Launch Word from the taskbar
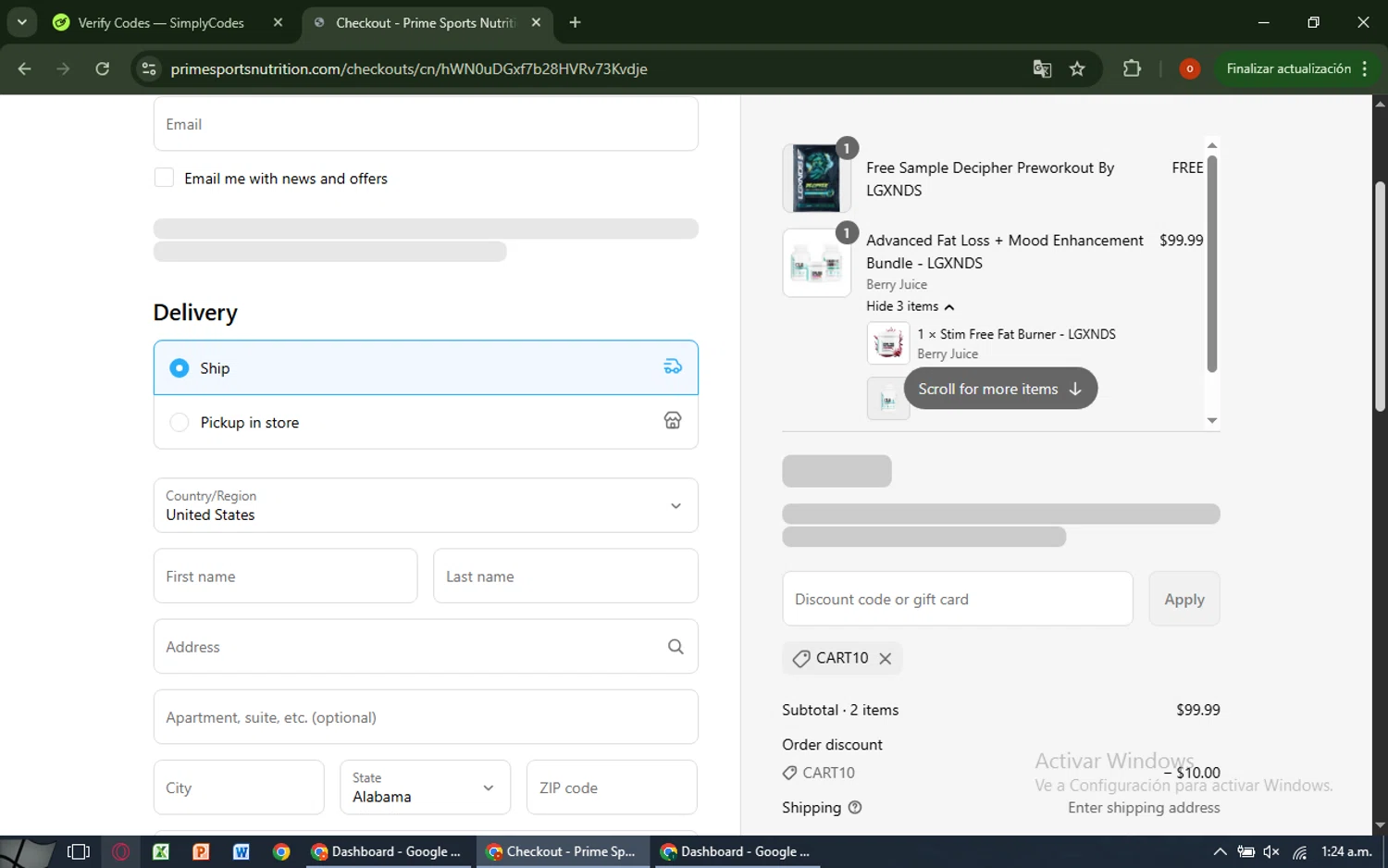 pyautogui.click(x=242, y=851)
